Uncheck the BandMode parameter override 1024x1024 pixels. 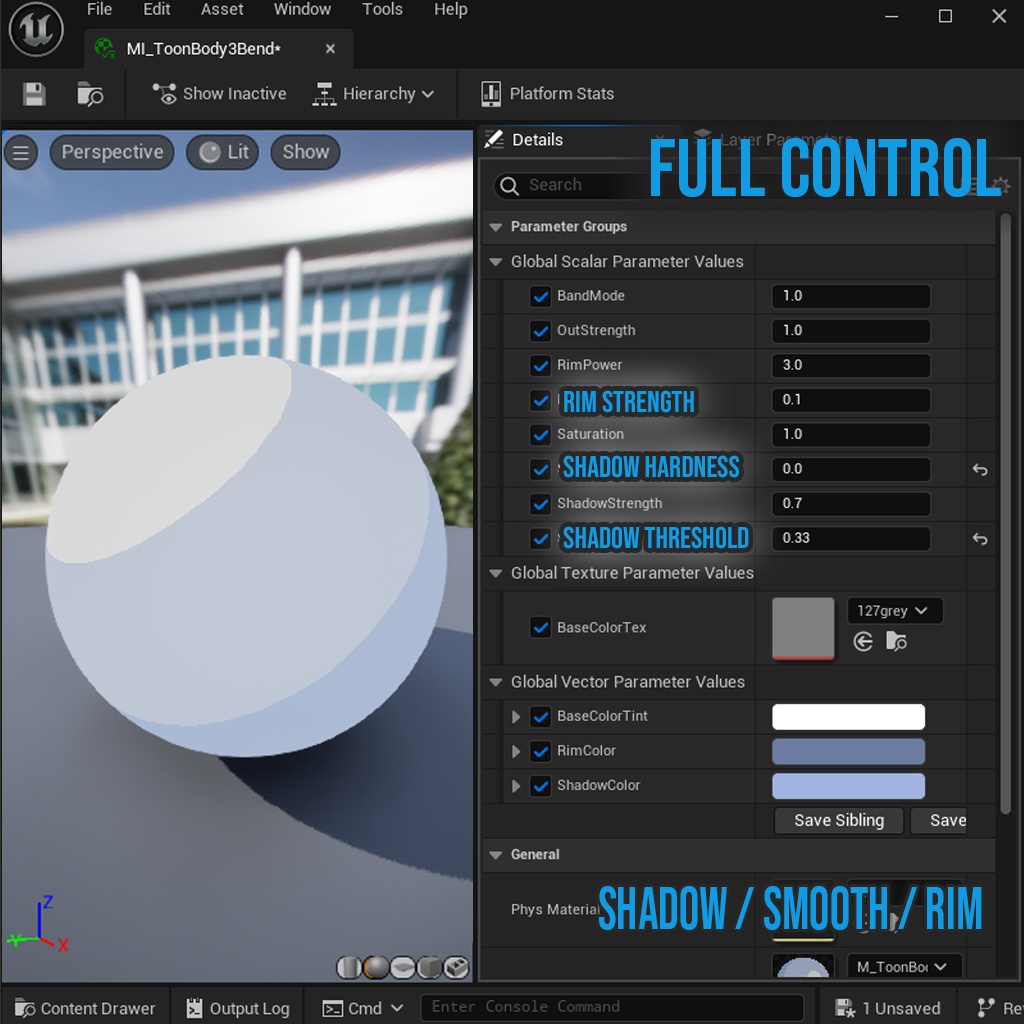[541, 296]
